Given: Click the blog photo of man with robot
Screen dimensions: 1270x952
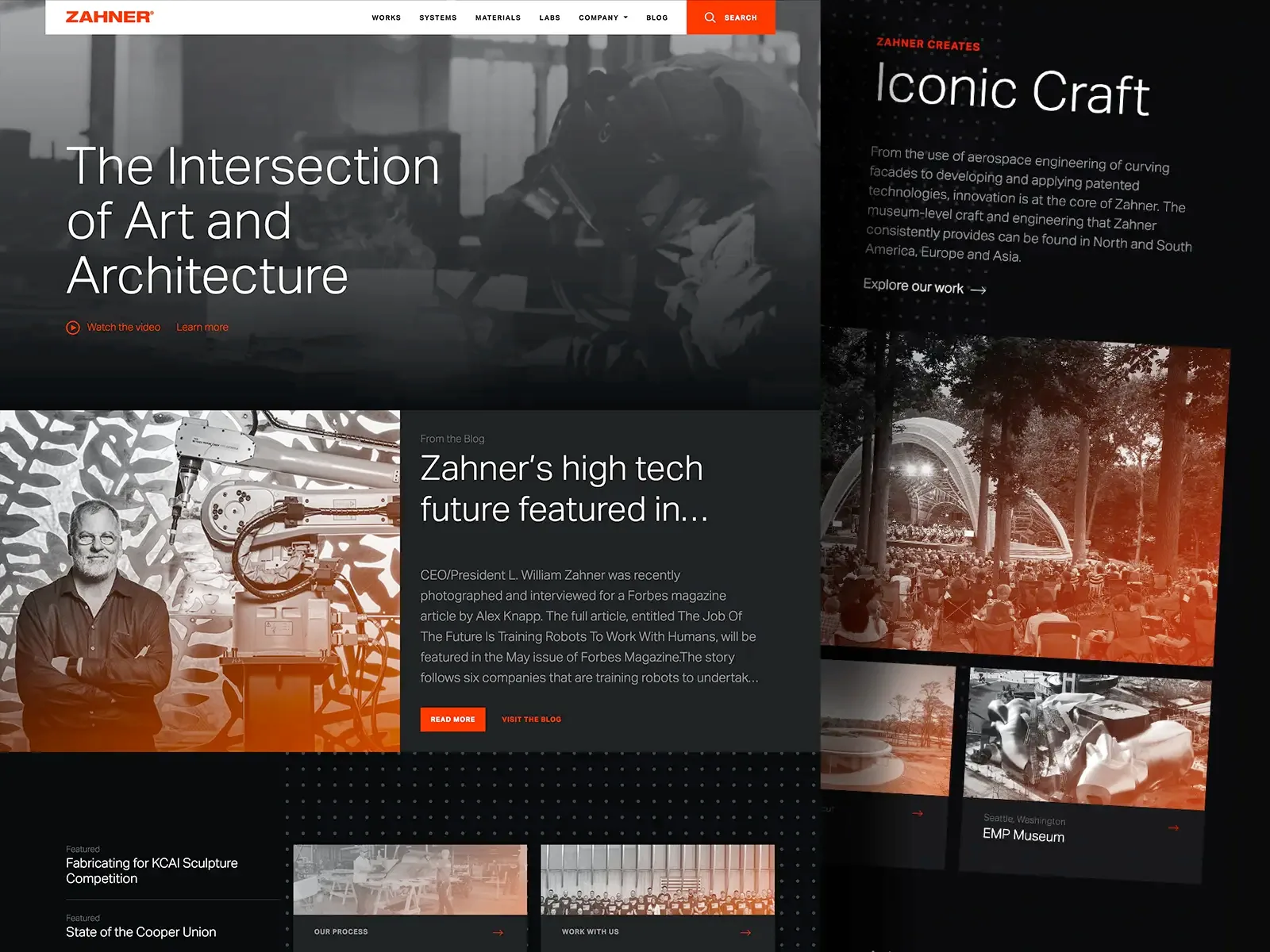Looking at the screenshot, I should pyautogui.click(x=200, y=581).
